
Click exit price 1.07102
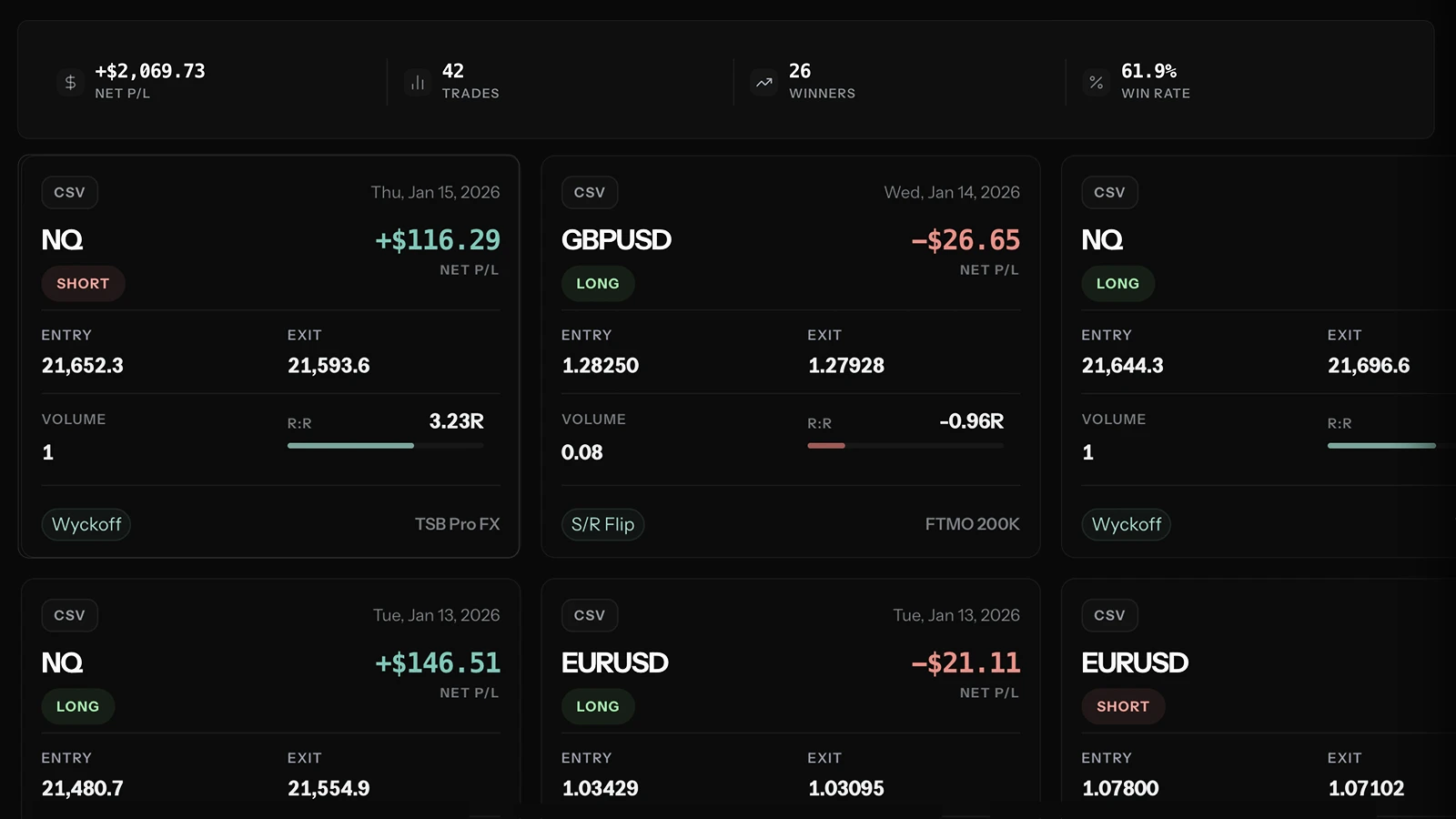tap(1367, 789)
